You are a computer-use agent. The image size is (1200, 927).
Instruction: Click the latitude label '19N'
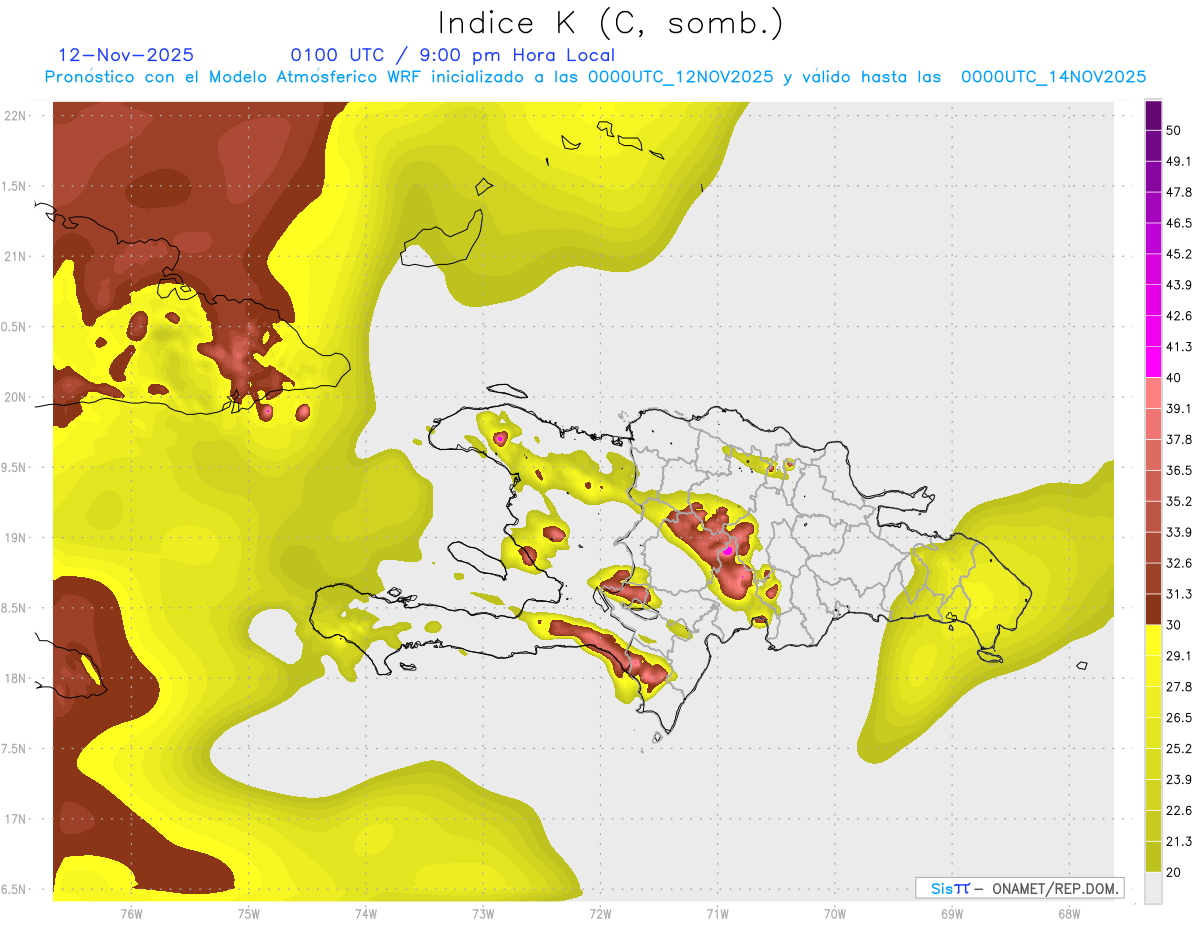(16, 538)
